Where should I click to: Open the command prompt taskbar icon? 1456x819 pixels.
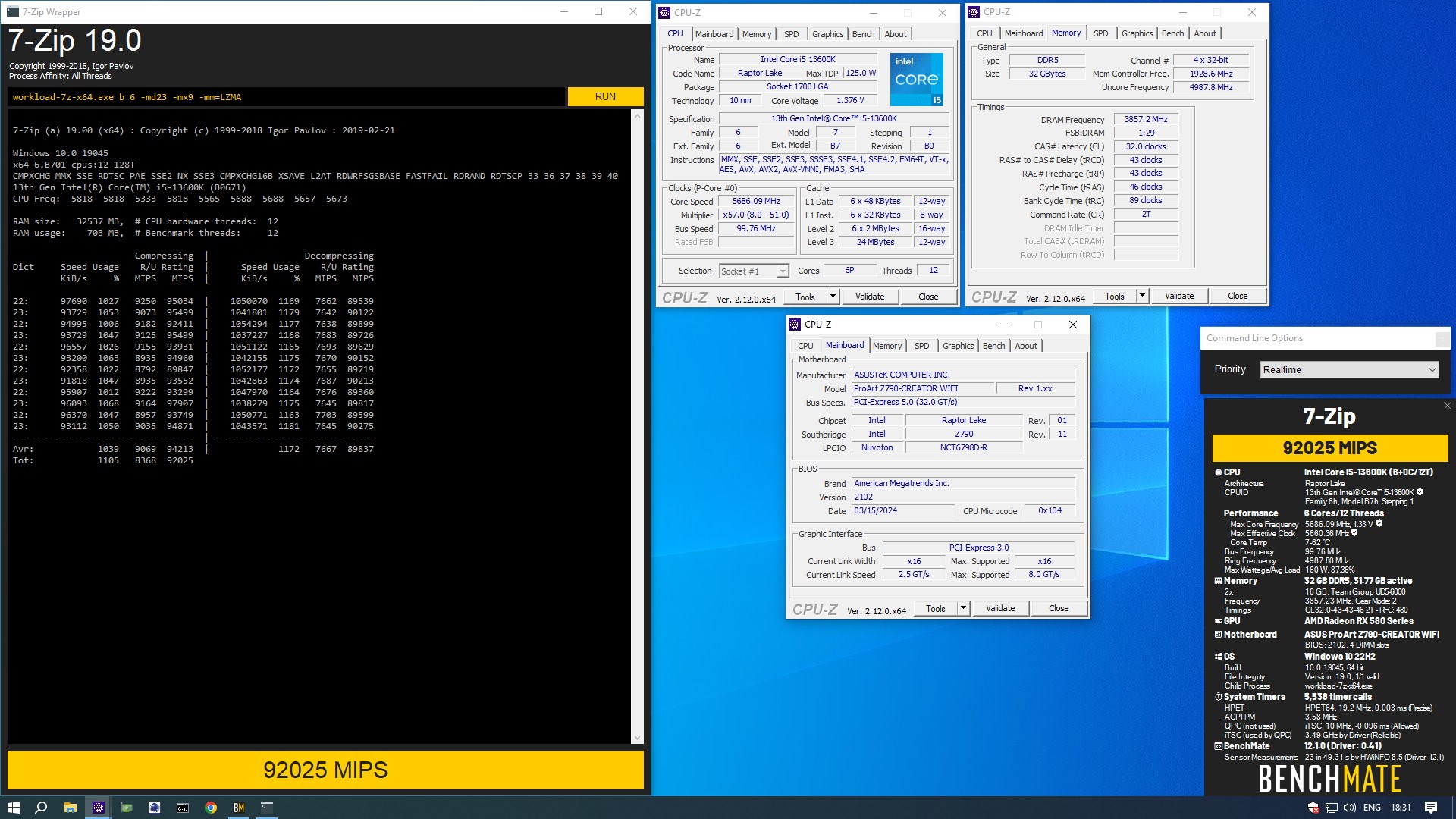coord(183,808)
